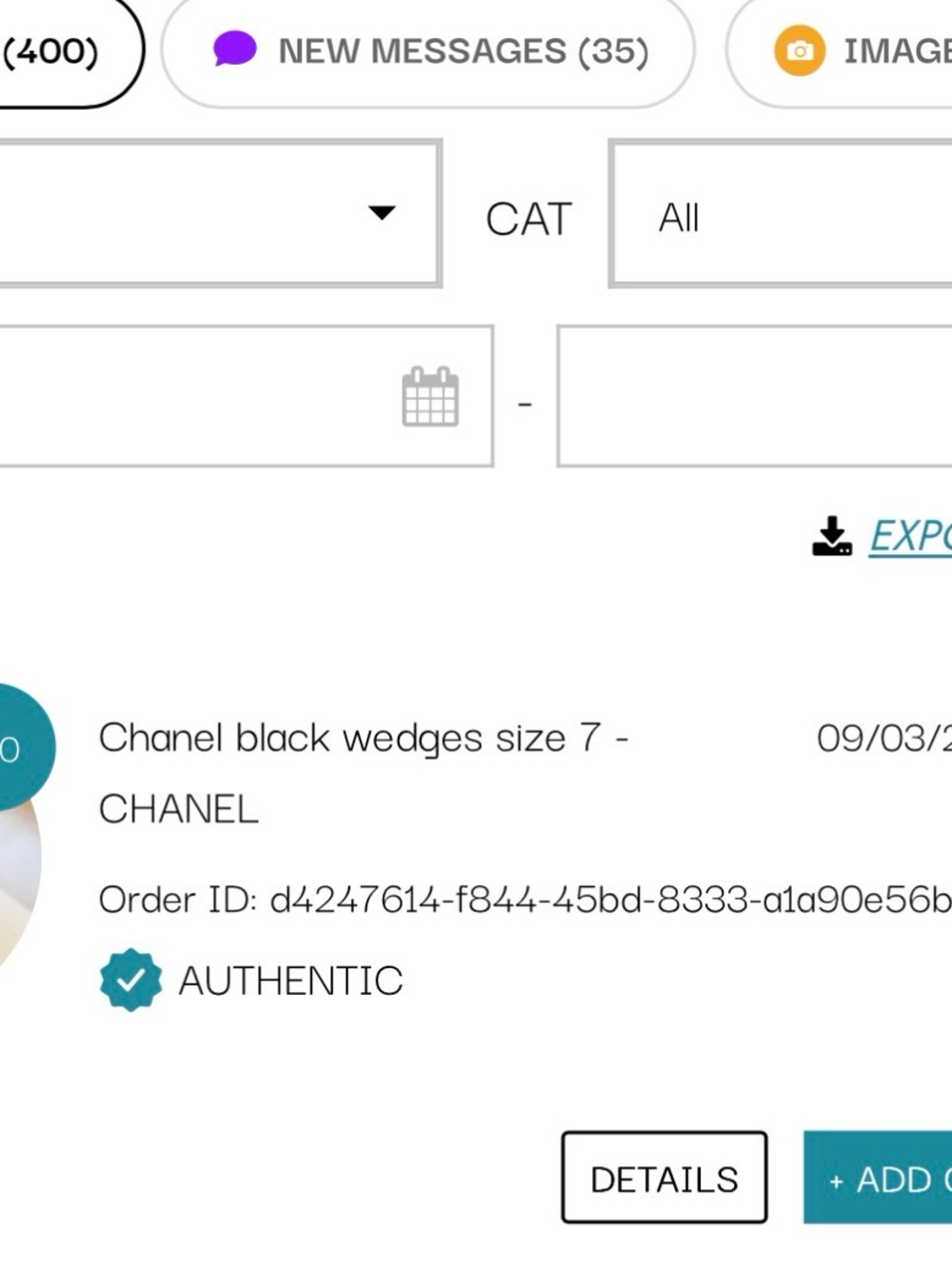The height and width of the screenshot is (1269, 952).
Task: Click the orange camera icon
Action: click(800, 50)
